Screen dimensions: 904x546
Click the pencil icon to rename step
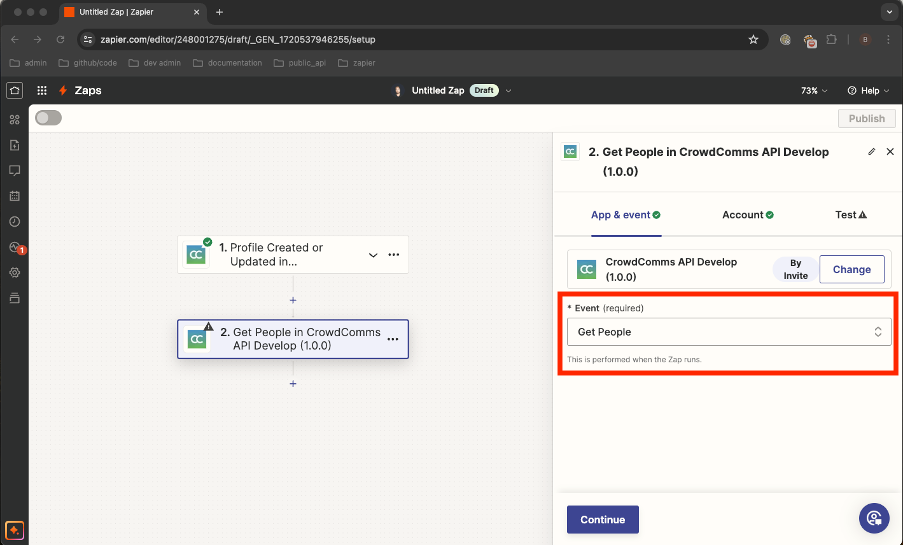pyautogui.click(x=871, y=152)
